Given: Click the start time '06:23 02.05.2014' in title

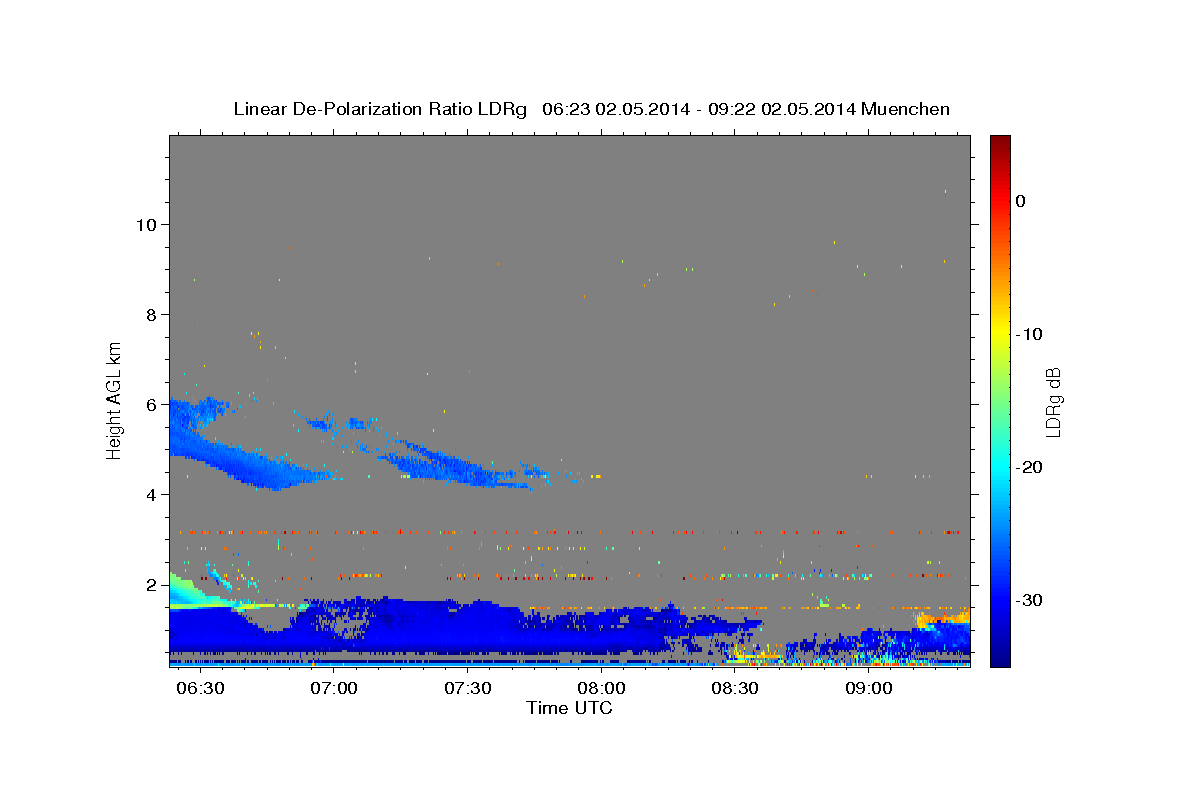Looking at the screenshot, I should pyautogui.click(x=615, y=109).
